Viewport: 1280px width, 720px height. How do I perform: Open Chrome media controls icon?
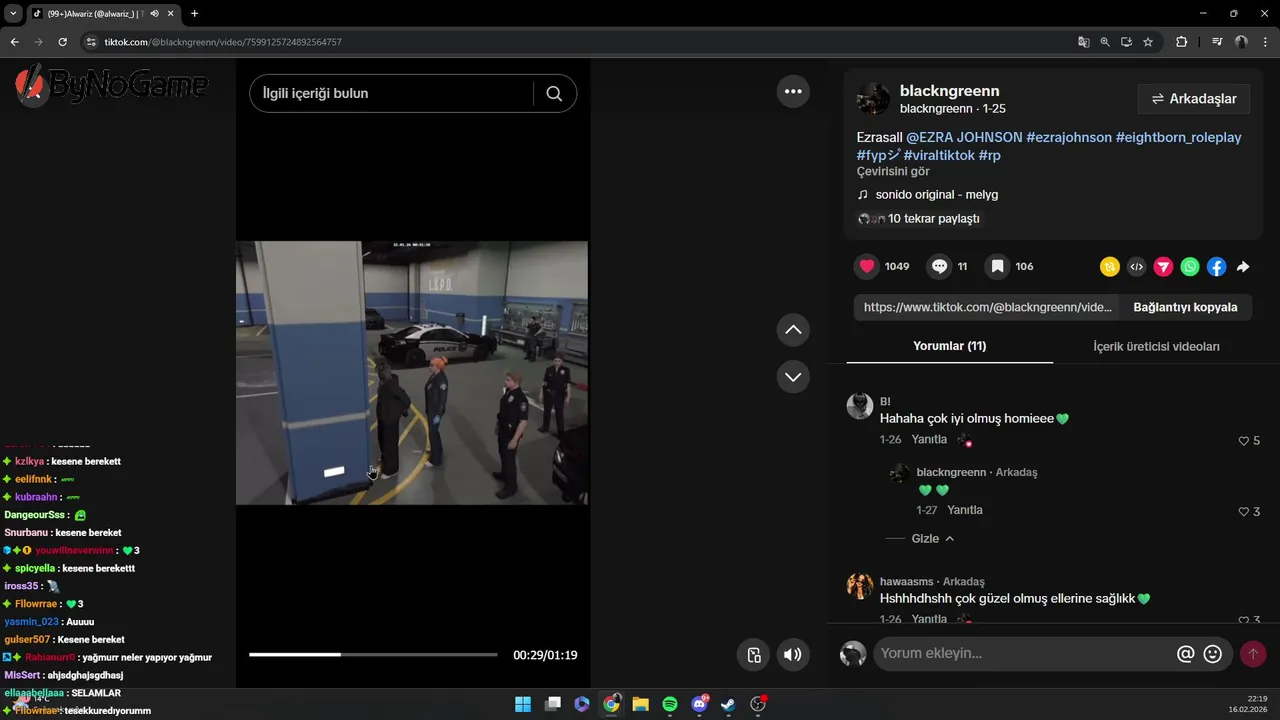(x=1217, y=42)
